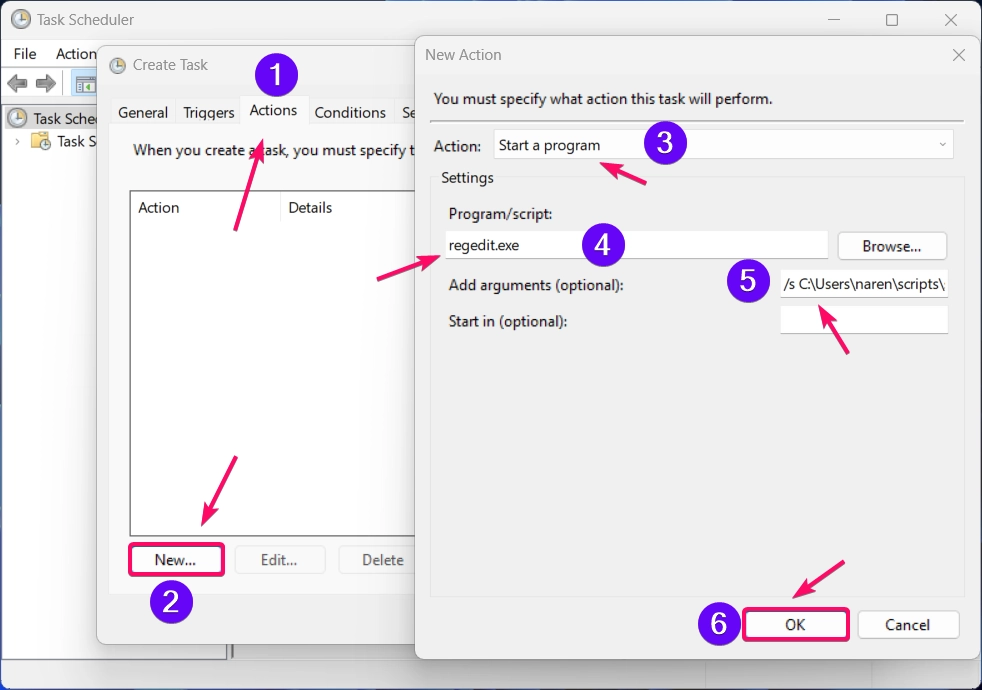Close the Task Scheduler window

click(x=951, y=20)
